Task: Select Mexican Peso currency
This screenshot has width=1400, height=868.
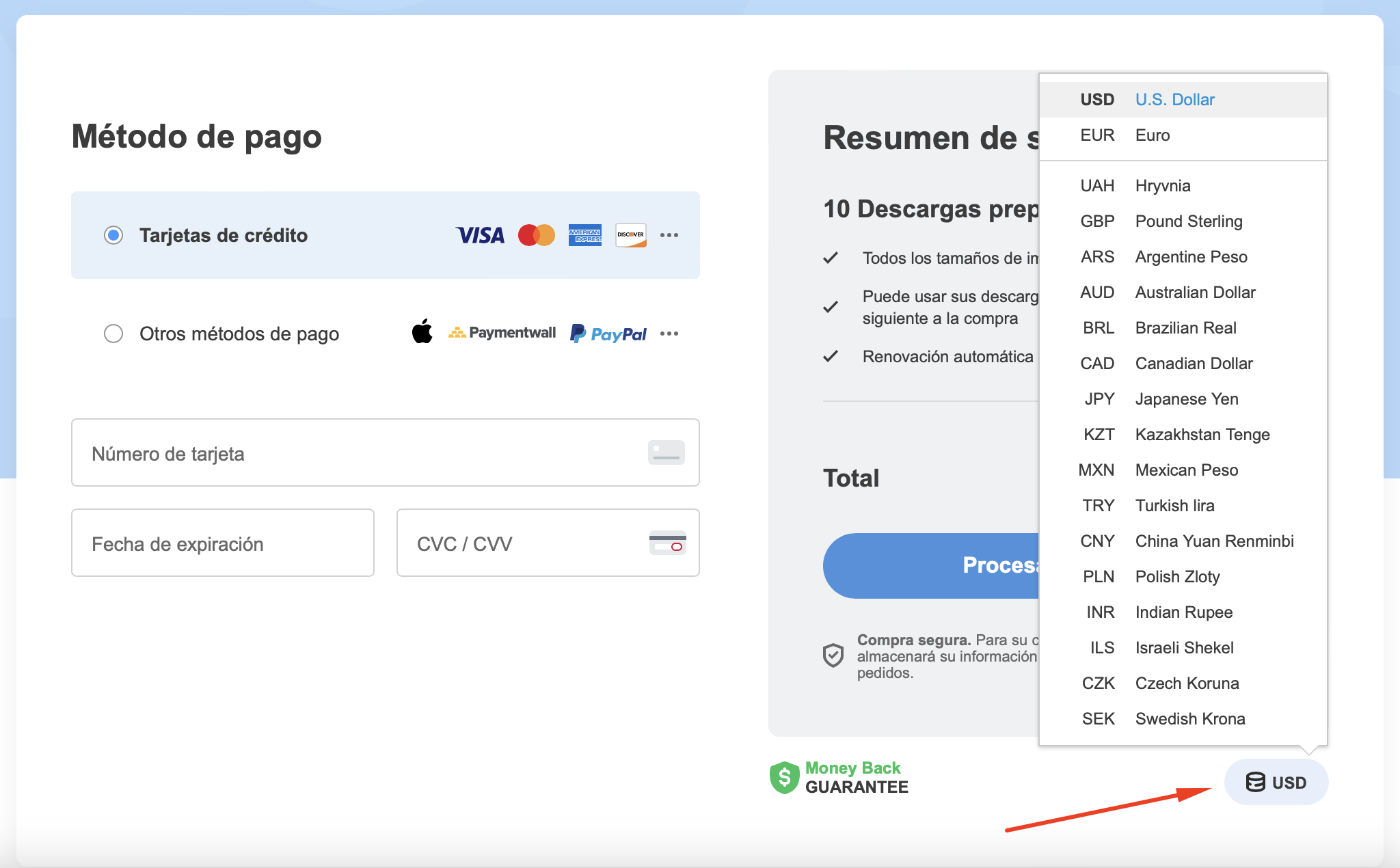Action: point(1187,470)
